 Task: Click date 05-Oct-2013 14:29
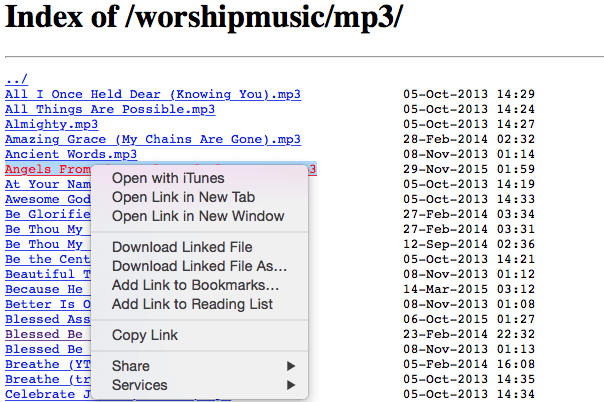[469, 94]
